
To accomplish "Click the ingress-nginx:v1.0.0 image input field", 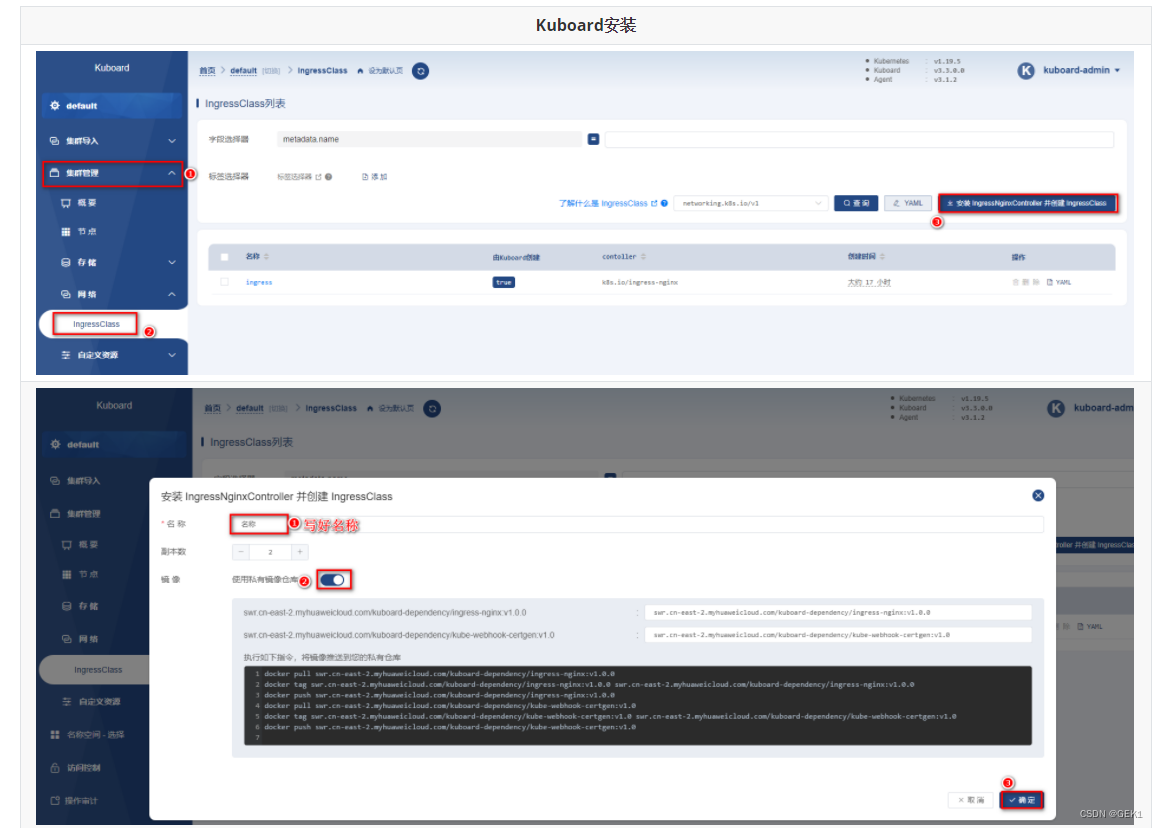I will (838, 612).
